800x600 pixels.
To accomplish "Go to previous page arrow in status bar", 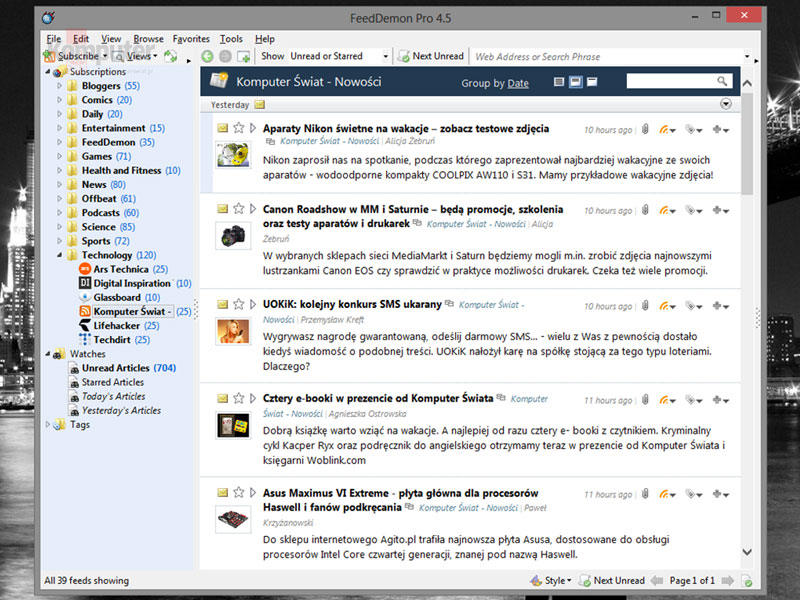I will pos(657,581).
